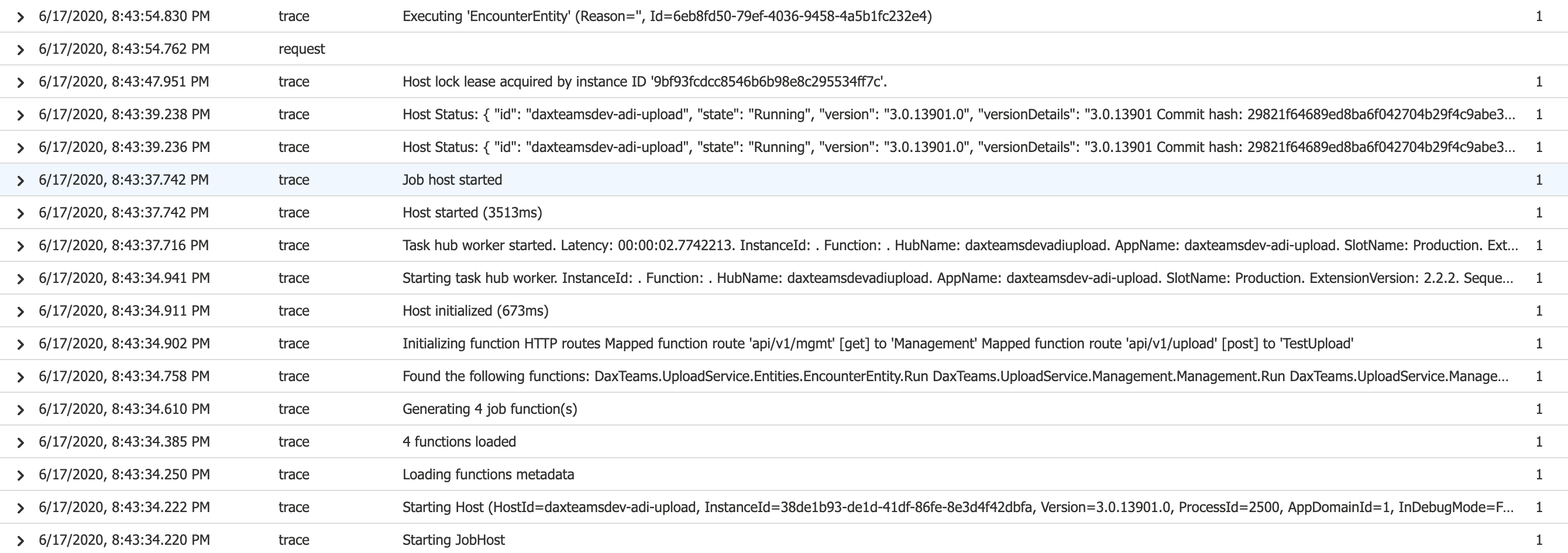Screen dimensions: 1568x553
Task: Expand the 'request' log row
Action: pos(21,49)
